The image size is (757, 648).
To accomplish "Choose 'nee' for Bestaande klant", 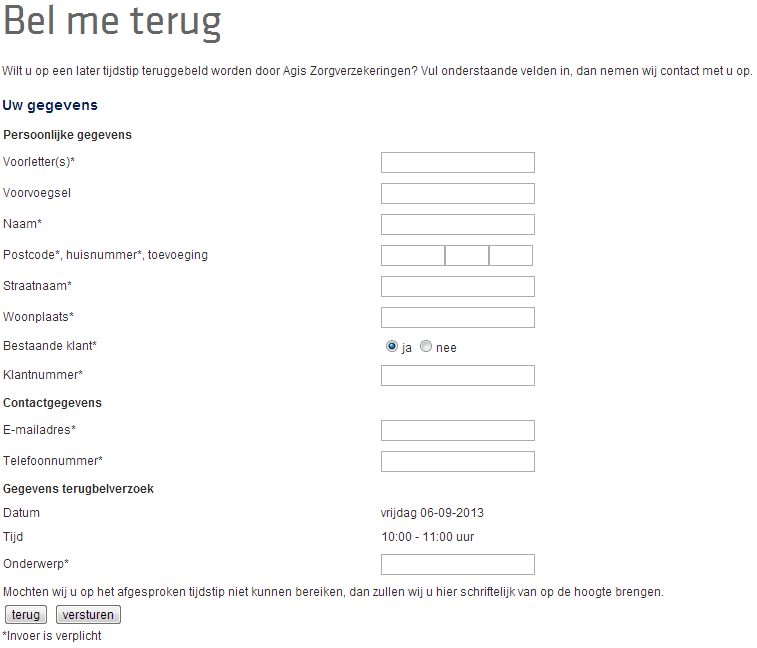I will tap(426, 347).
